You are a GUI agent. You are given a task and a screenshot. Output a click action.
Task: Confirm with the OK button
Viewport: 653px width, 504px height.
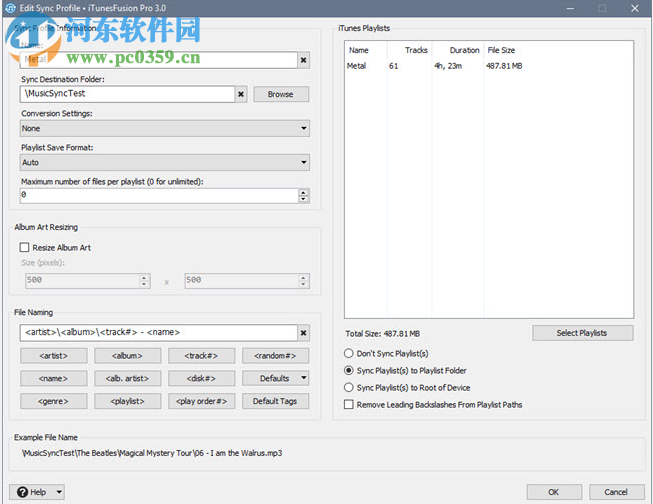click(x=554, y=492)
